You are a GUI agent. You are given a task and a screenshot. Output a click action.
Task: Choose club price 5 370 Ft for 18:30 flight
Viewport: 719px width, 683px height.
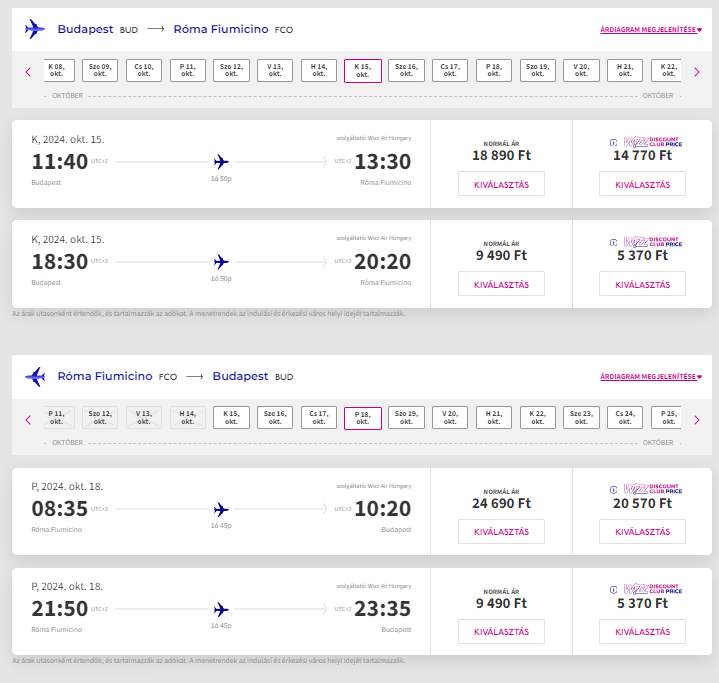[x=642, y=284]
